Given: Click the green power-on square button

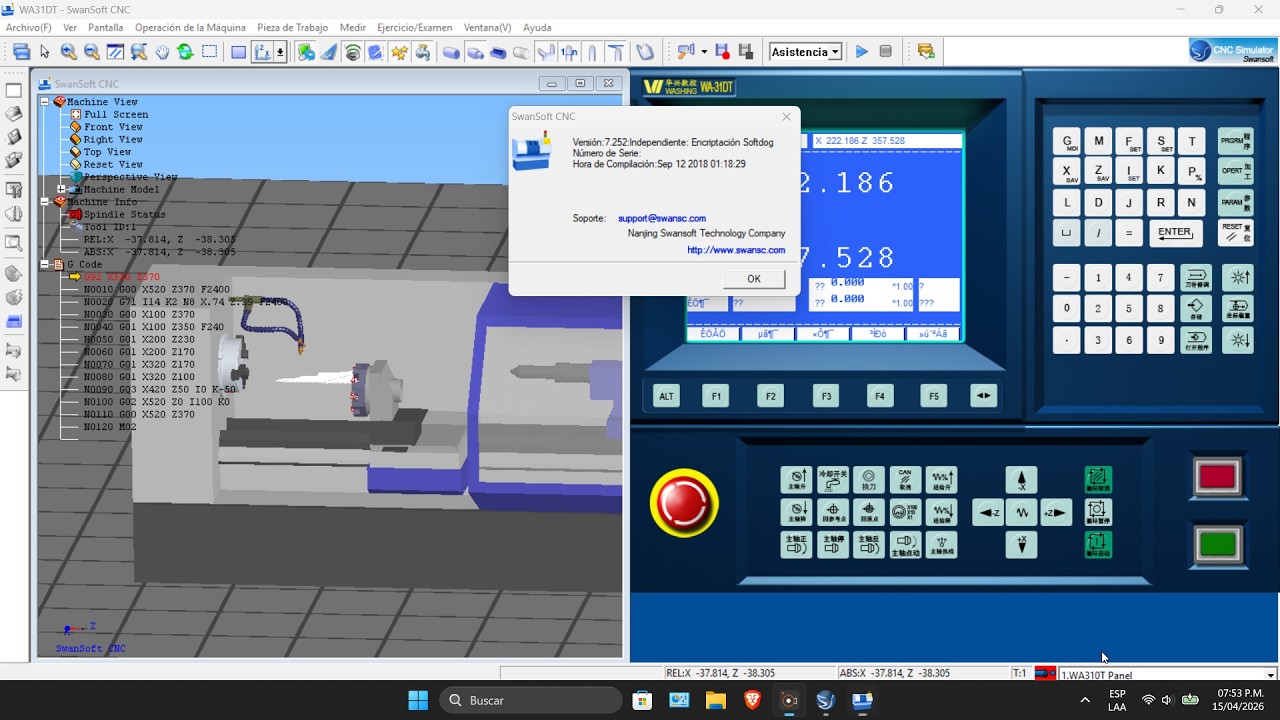Looking at the screenshot, I should click(1217, 545).
